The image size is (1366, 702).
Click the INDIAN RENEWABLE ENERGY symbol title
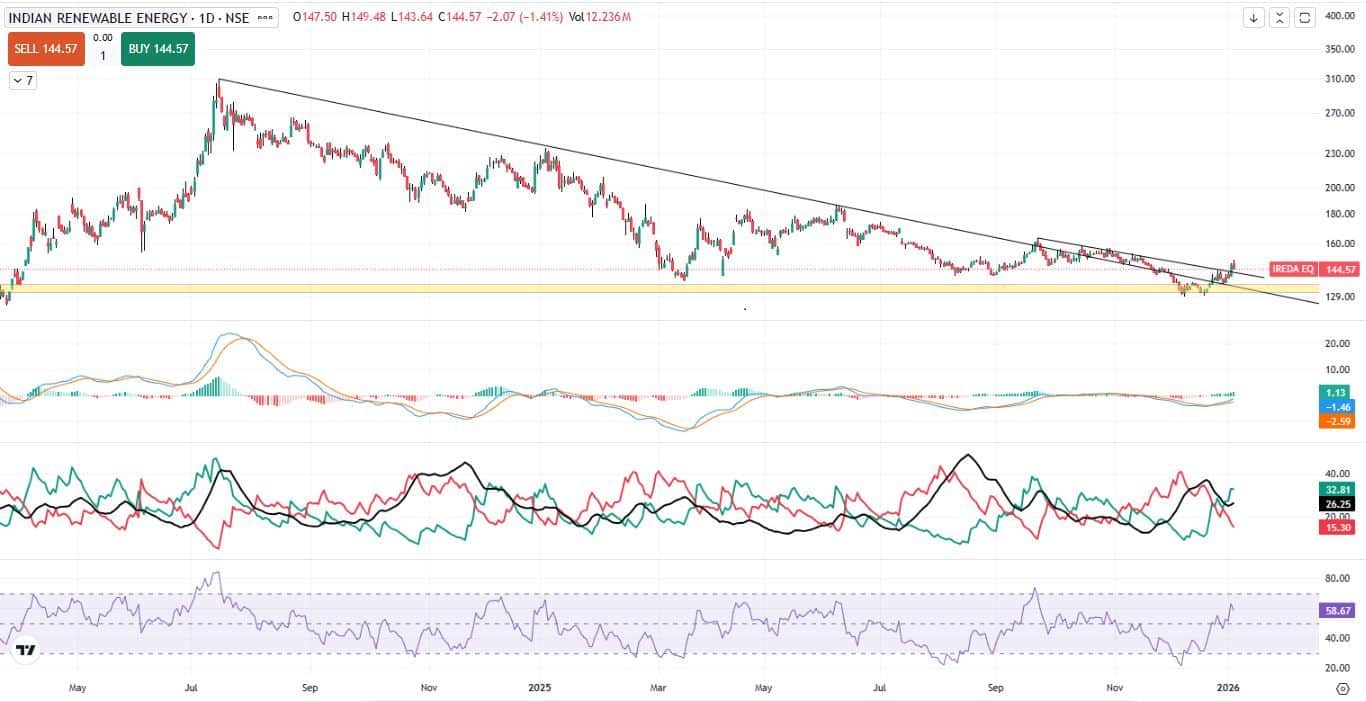99,18
